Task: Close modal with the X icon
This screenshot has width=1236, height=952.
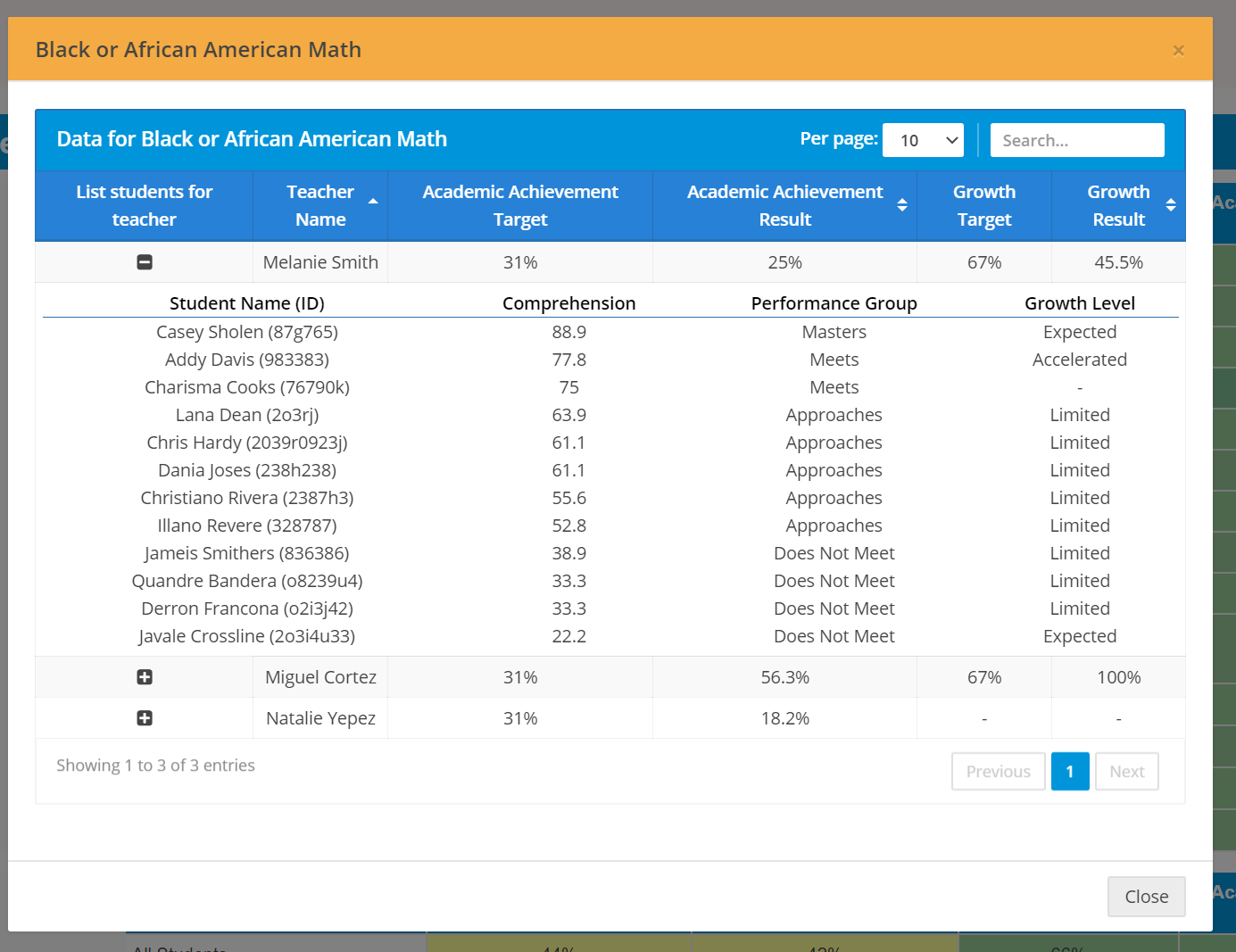Action: coord(1178,51)
